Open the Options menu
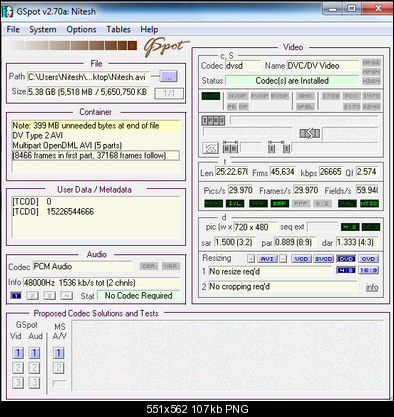Viewport: 394px width, 417px height. tap(81, 29)
